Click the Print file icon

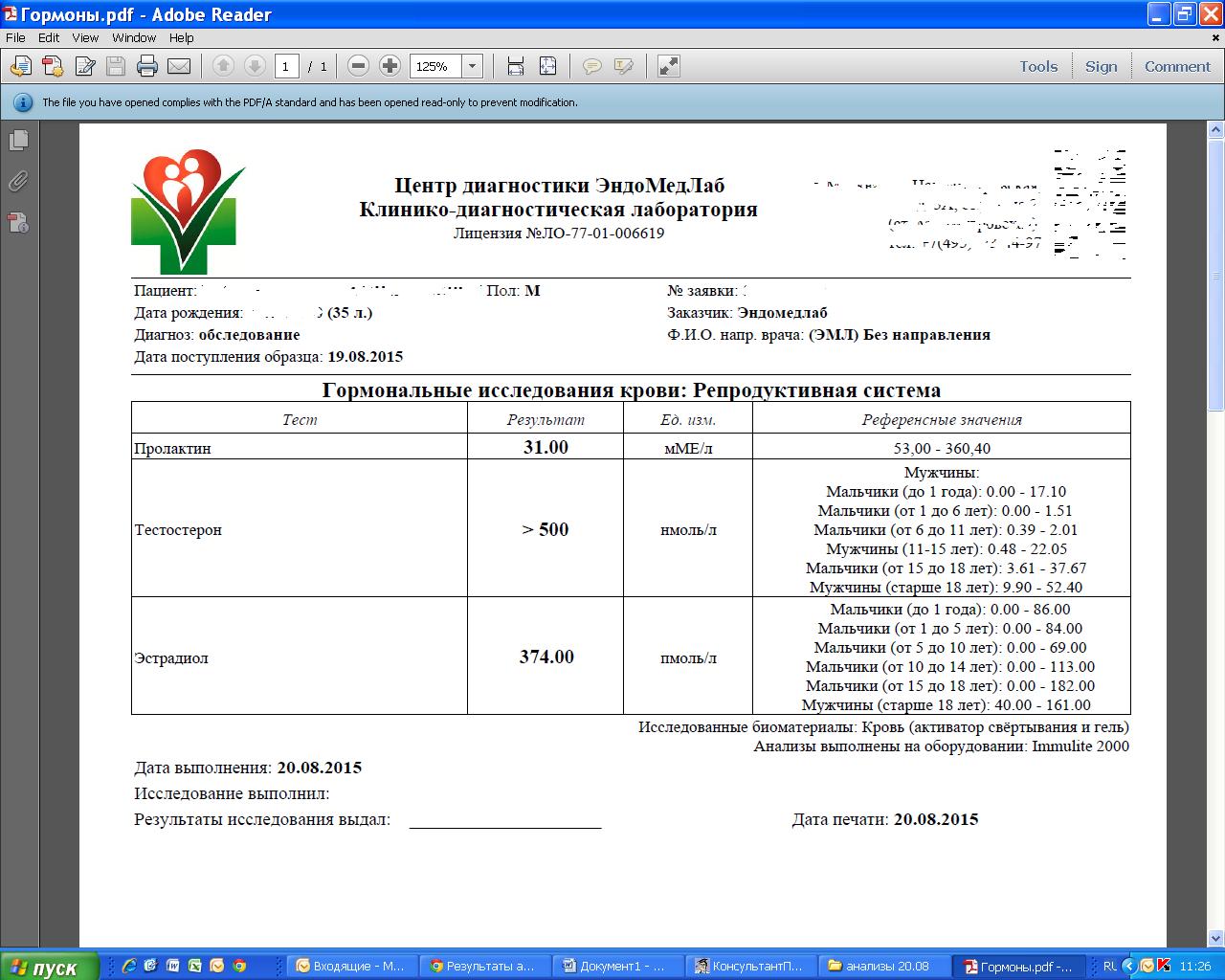pyautogui.click(x=146, y=66)
